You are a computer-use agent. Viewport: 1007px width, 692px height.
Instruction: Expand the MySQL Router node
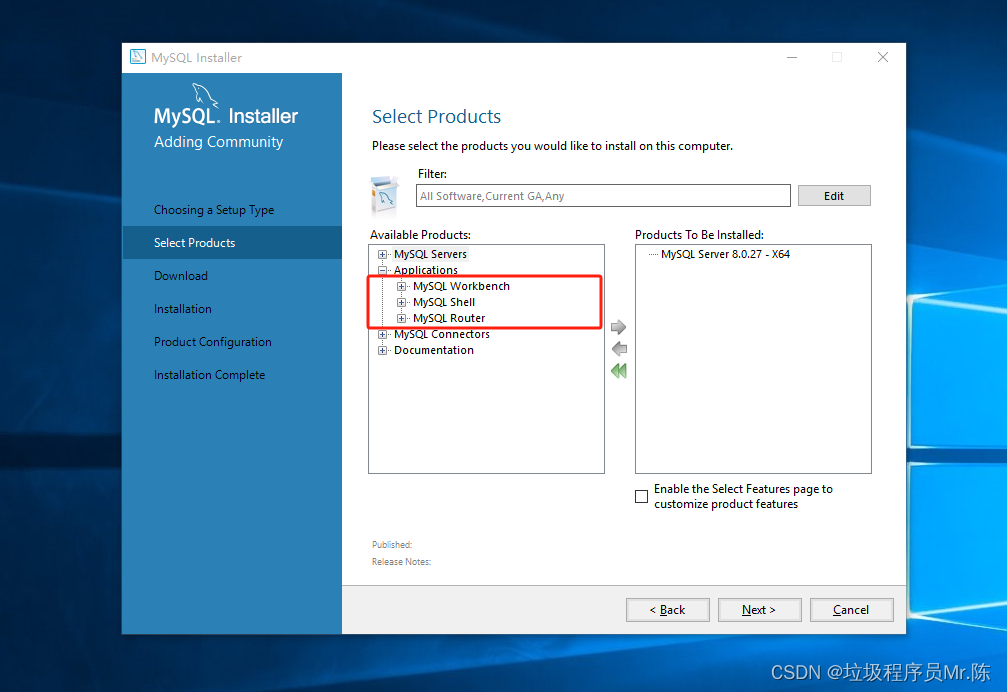[401, 318]
